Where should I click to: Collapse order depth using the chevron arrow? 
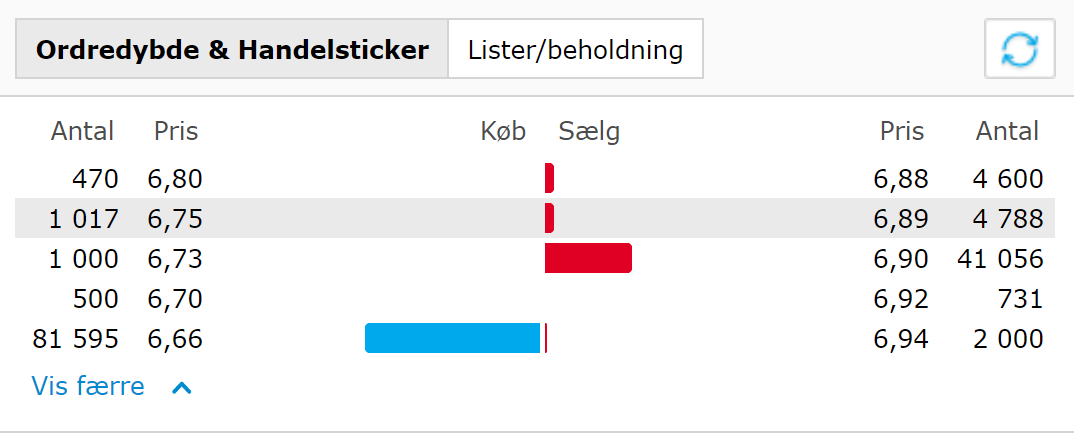tap(181, 387)
